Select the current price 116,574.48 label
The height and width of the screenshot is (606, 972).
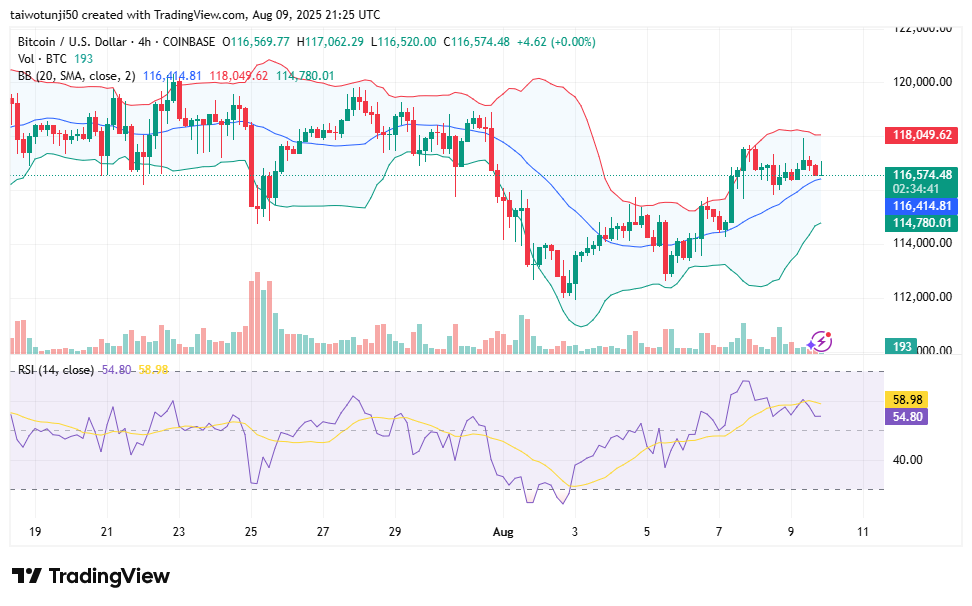click(x=921, y=175)
